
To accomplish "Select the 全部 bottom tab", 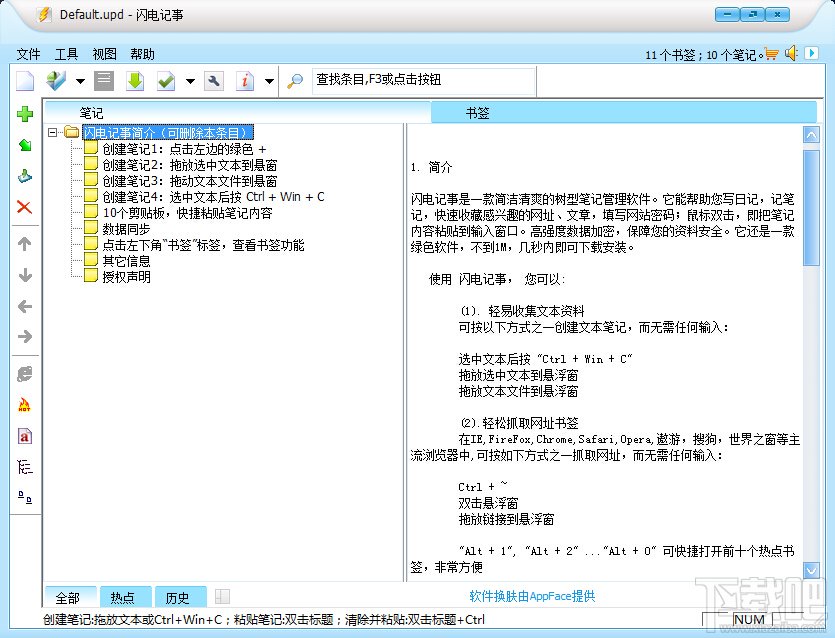I will 70,597.
